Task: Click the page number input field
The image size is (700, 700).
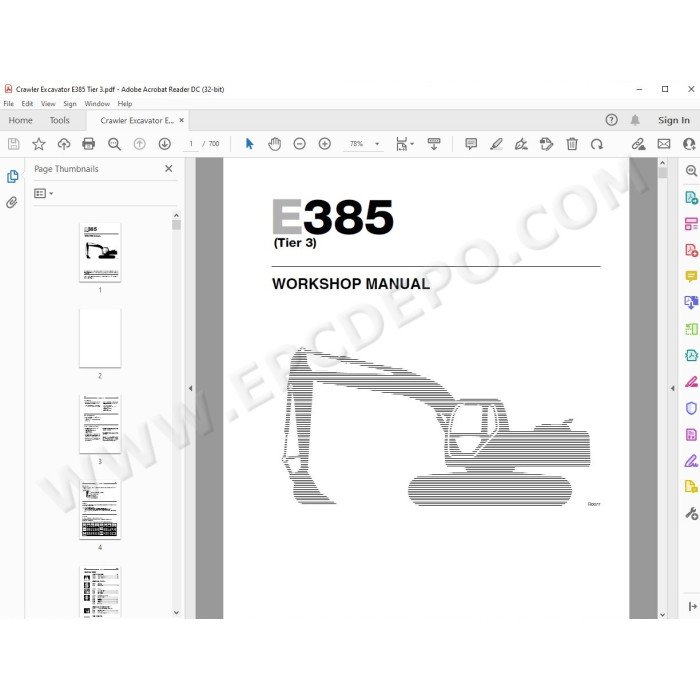Action: tap(191, 144)
